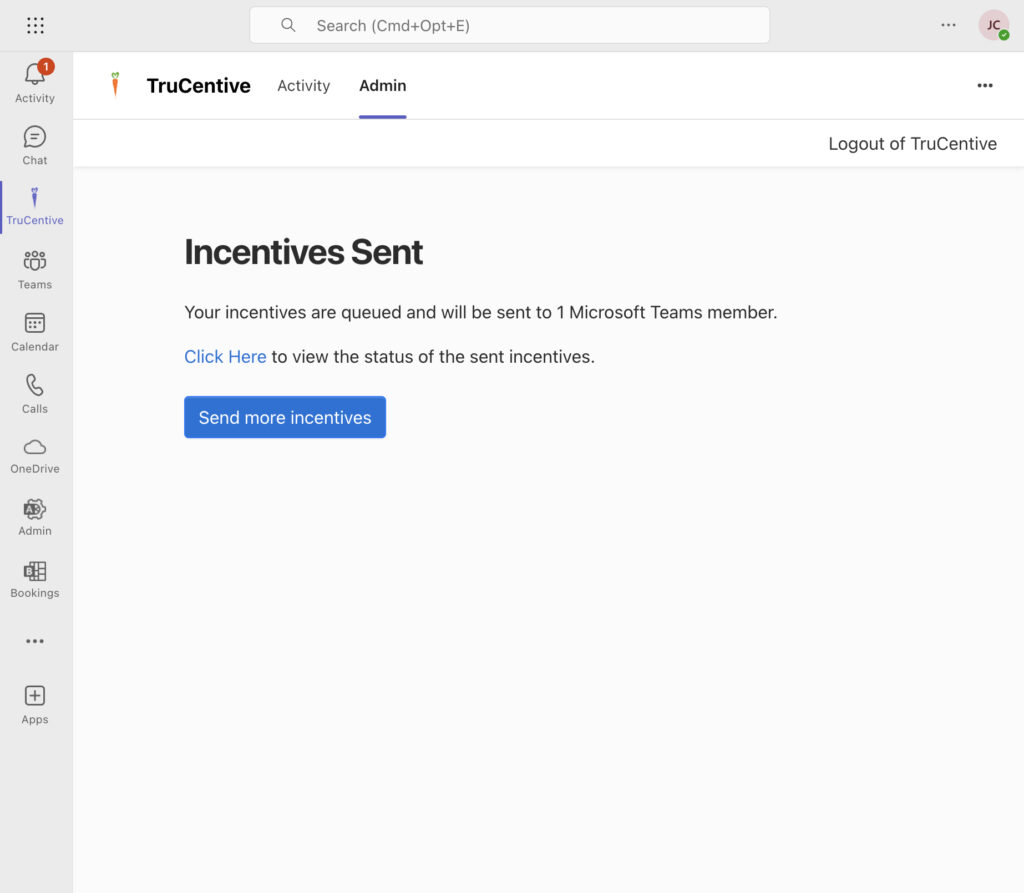Click the app launcher grid icon
The image size is (1024, 893).
click(35, 26)
